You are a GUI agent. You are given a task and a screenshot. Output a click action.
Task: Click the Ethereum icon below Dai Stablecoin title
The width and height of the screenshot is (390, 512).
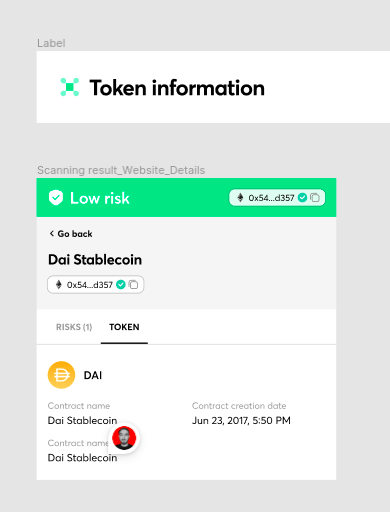tap(59, 285)
